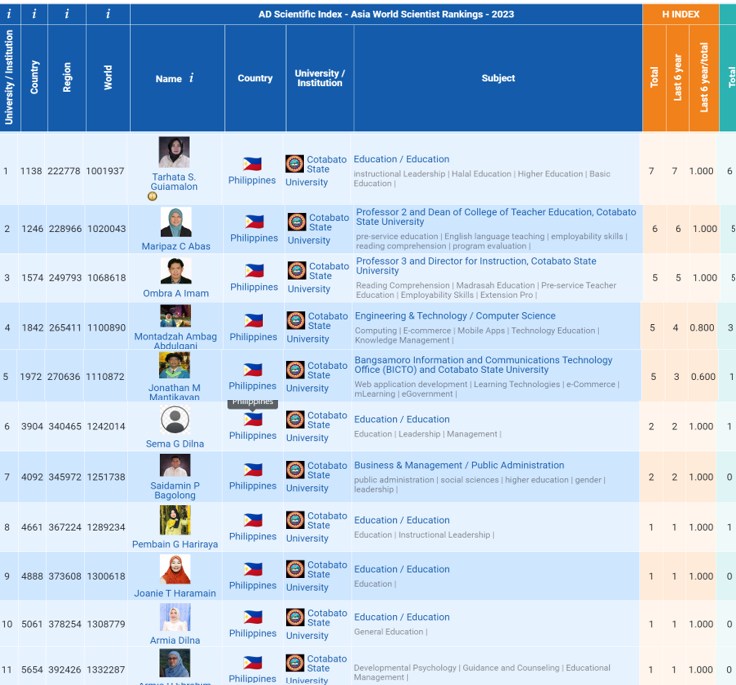Open Joanie T Haramain profile photo
Viewport: 736px width, 685px height.
coord(175,570)
